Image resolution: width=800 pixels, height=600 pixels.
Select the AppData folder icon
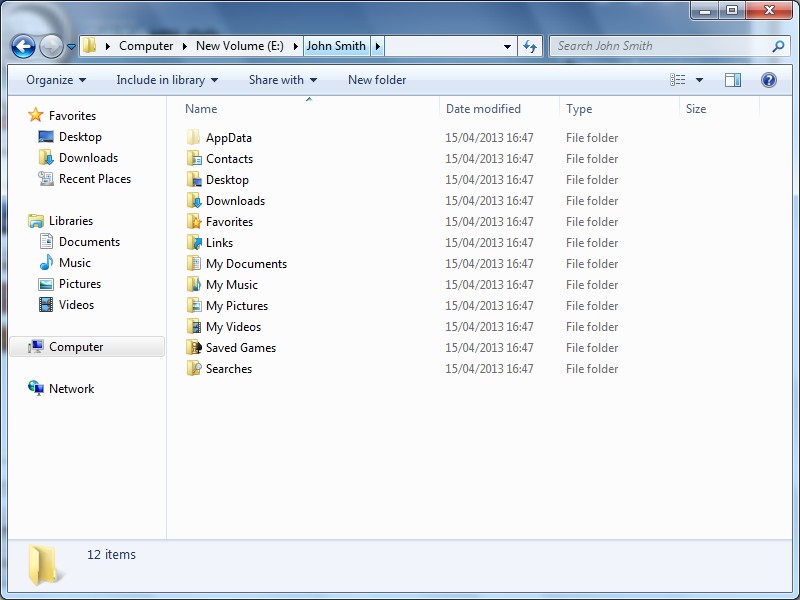tap(194, 137)
